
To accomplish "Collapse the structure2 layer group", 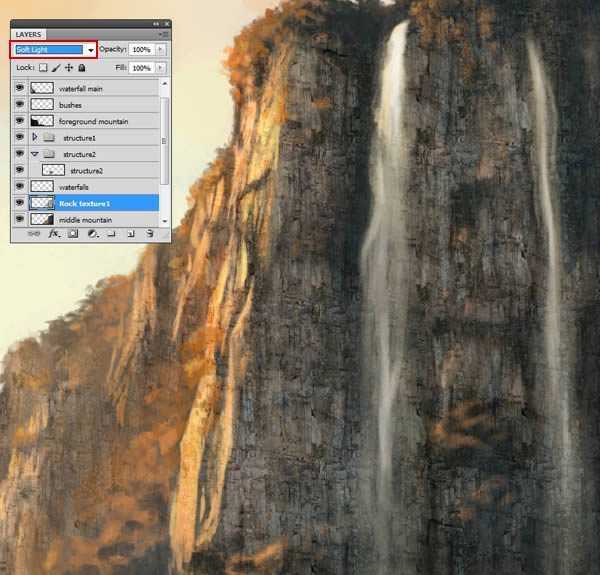I will tap(35, 154).
